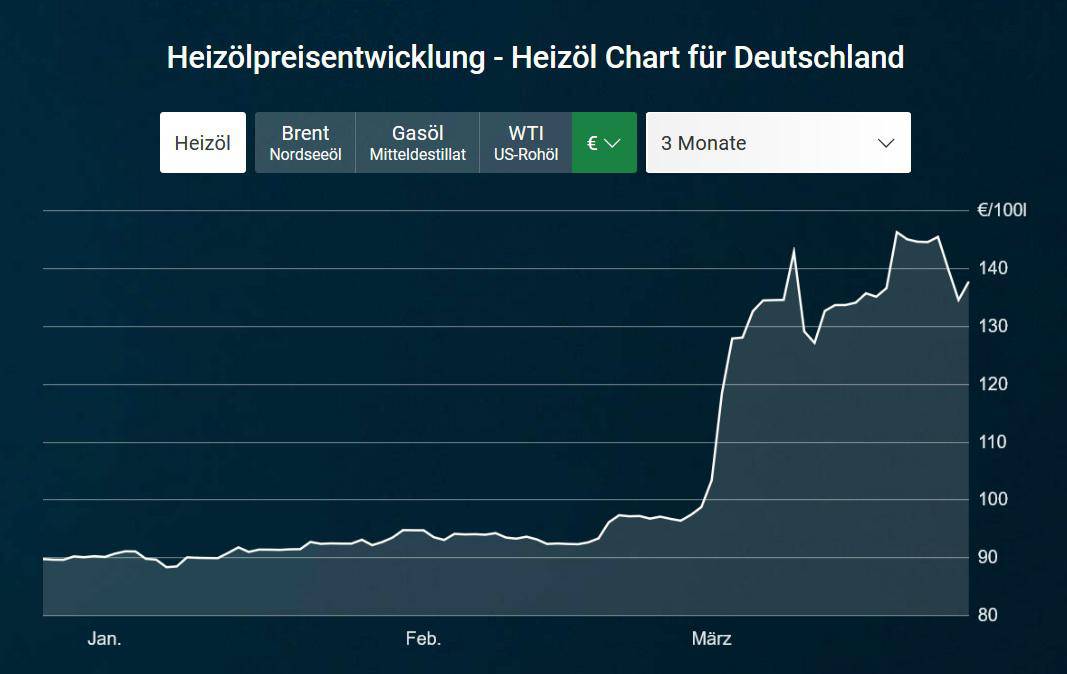This screenshot has width=1067, height=674.
Task: Click the €/100l unit label
Action: 1003,210
